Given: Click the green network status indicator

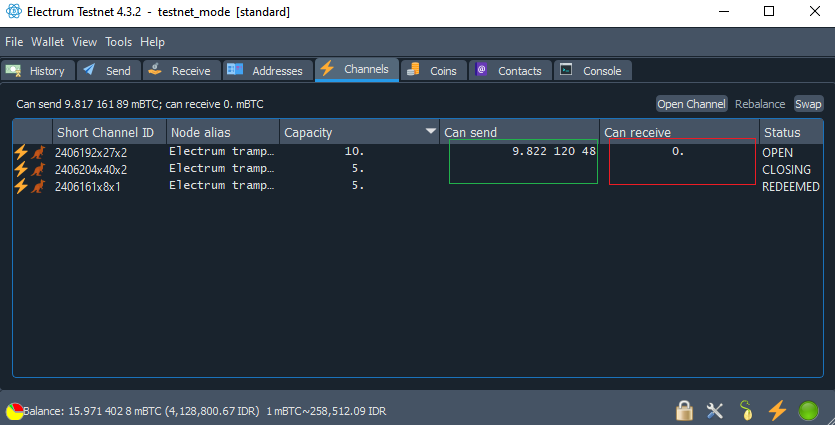Looking at the screenshot, I should [808, 411].
